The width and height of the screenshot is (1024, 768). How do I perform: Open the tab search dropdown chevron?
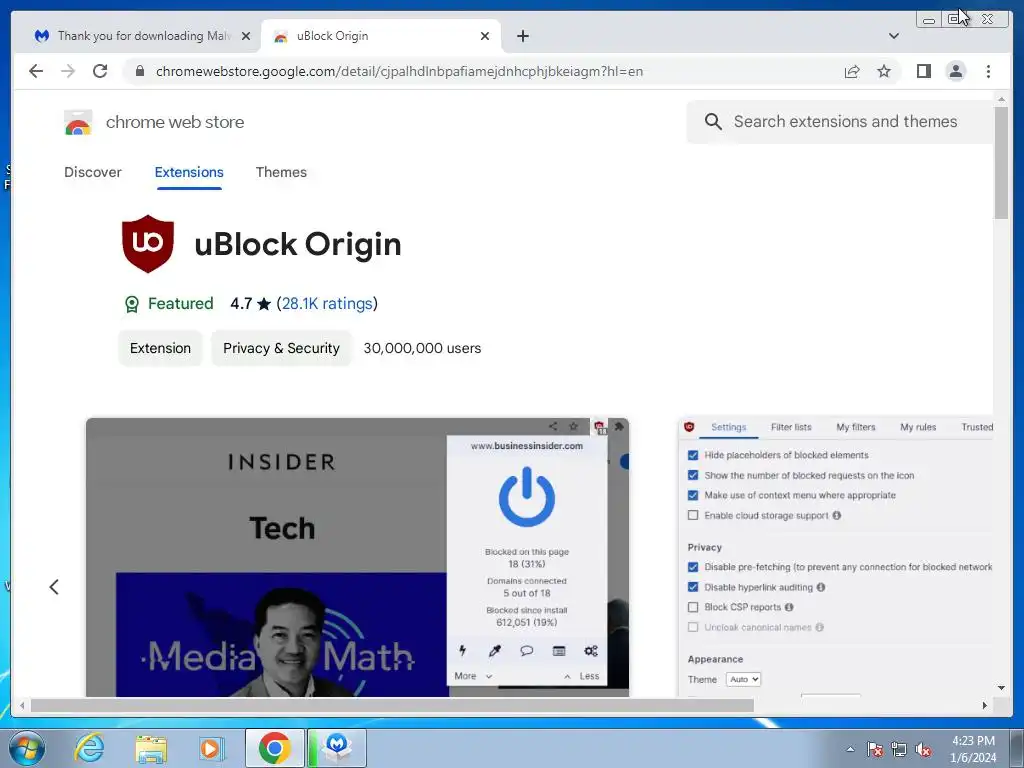coord(894,36)
